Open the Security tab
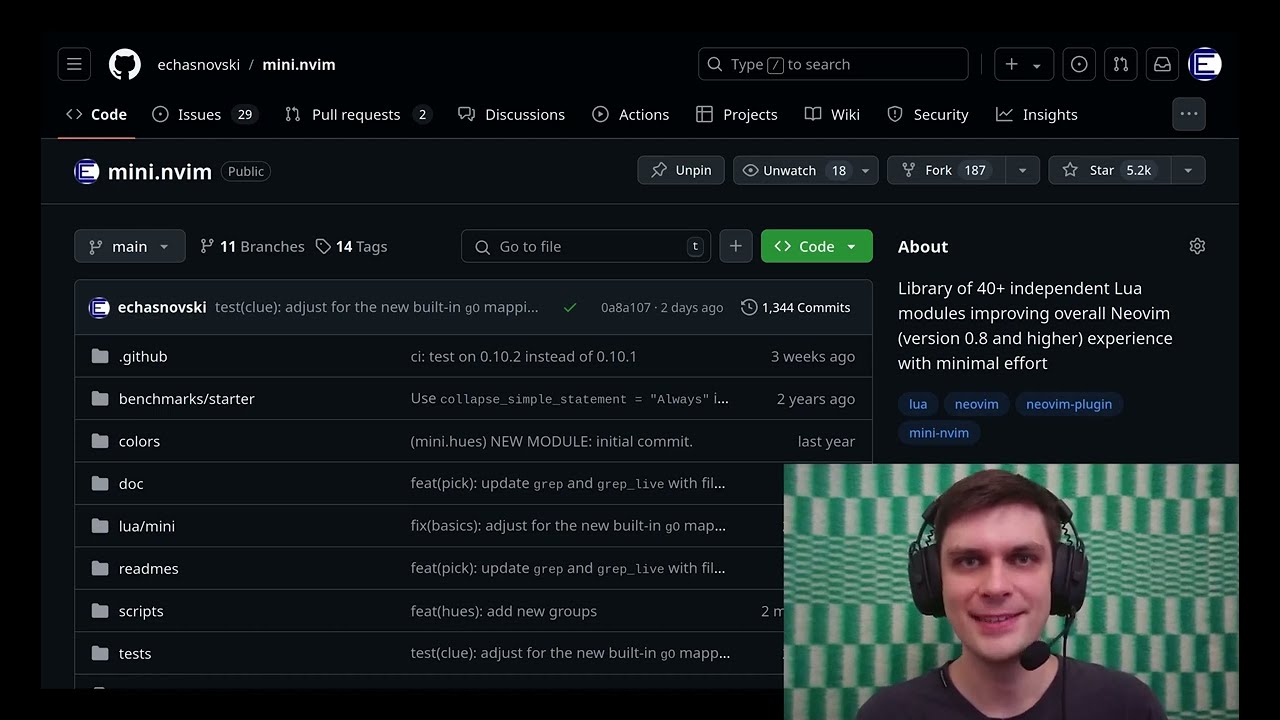The height and width of the screenshot is (720, 1280). click(927, 114)
